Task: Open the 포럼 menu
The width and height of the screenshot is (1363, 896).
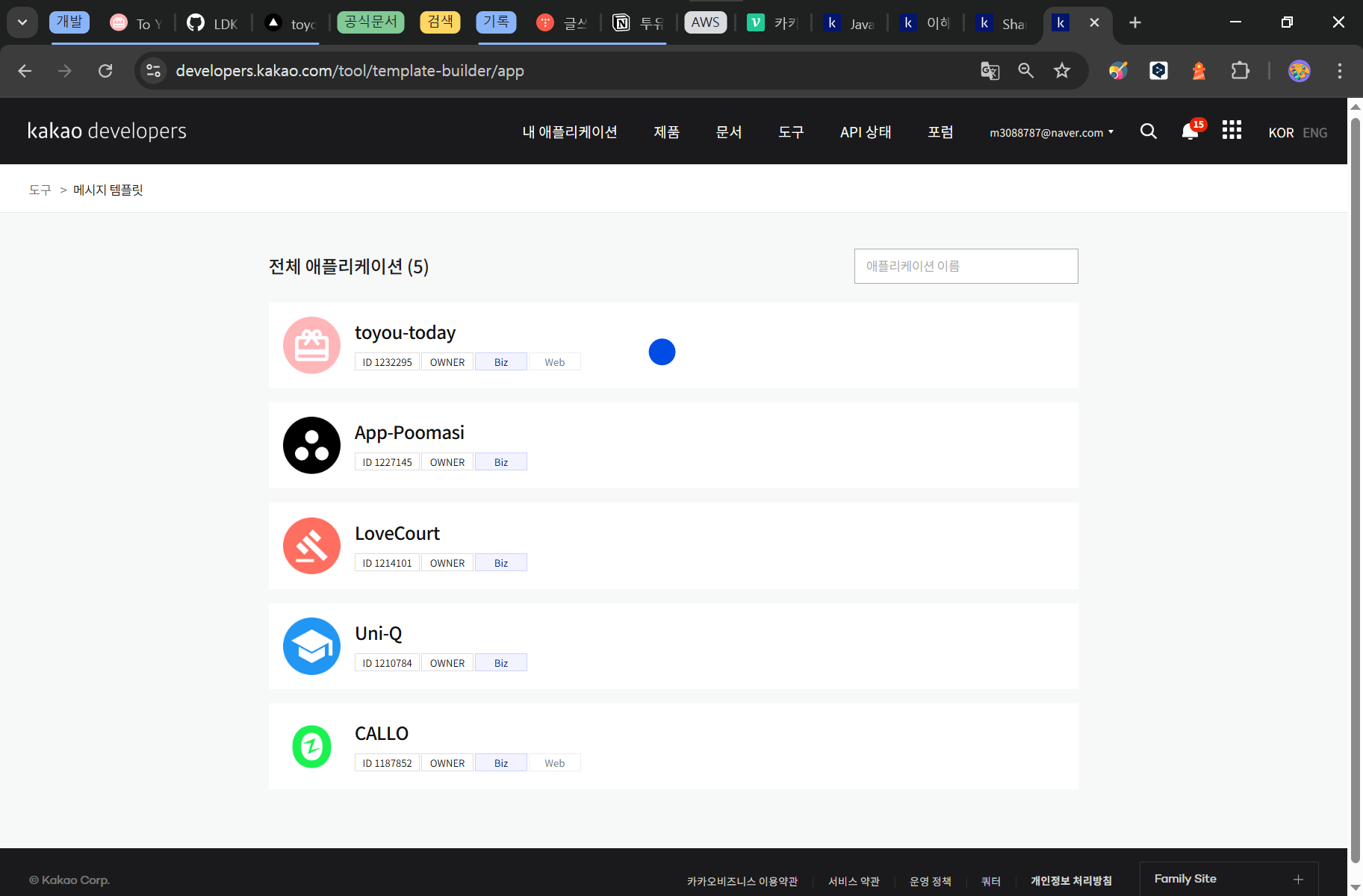Action: click(x=940, y=132)
